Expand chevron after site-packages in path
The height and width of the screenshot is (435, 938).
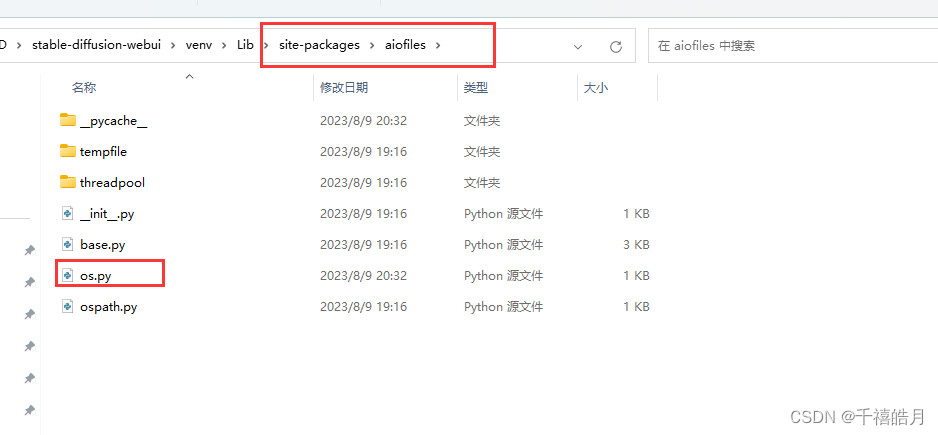[372, 45]
